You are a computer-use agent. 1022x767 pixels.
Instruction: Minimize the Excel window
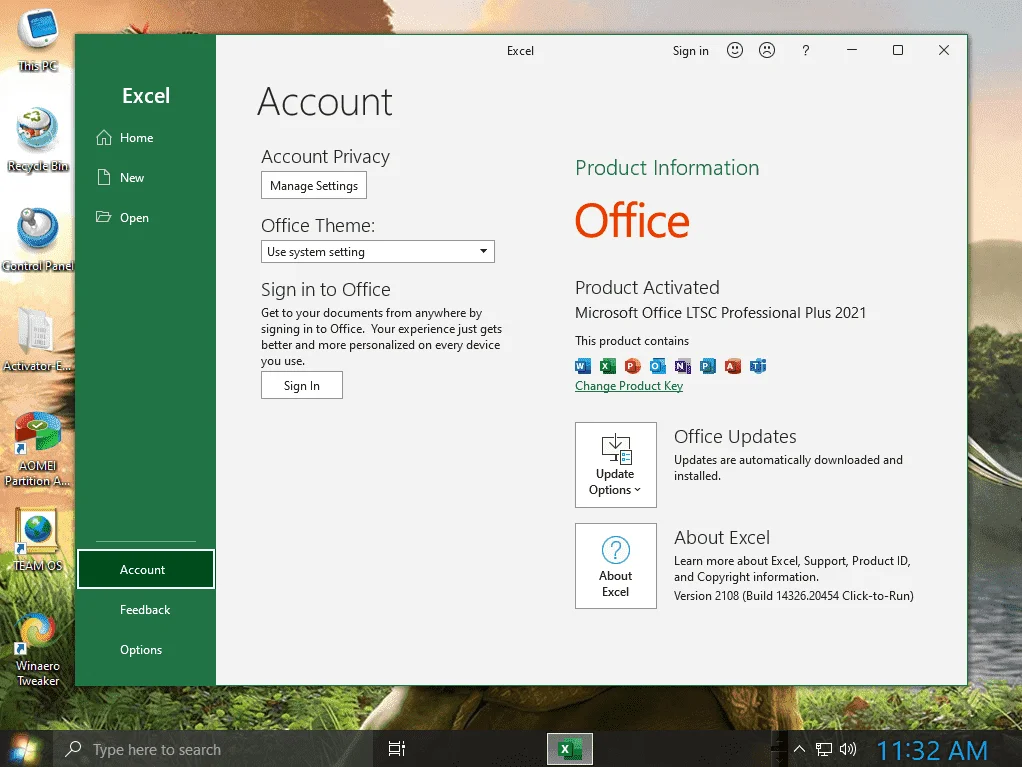tap(852, 50)
